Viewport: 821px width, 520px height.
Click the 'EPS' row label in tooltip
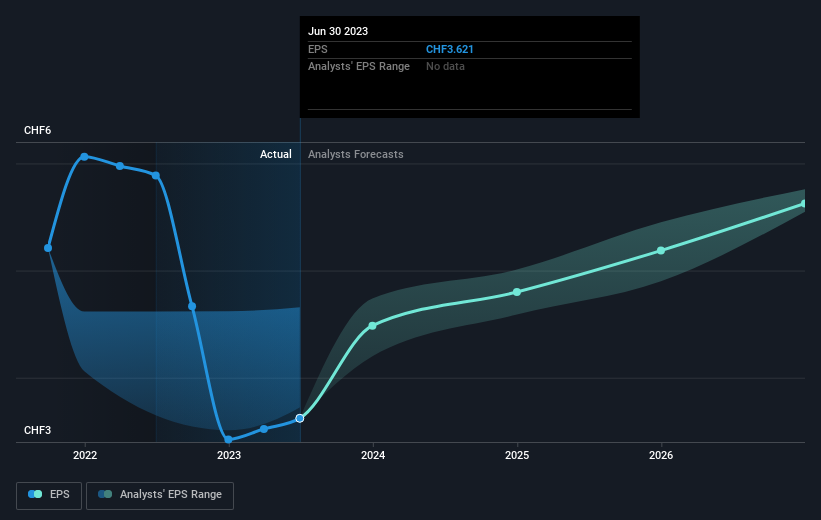coord(317,49)
